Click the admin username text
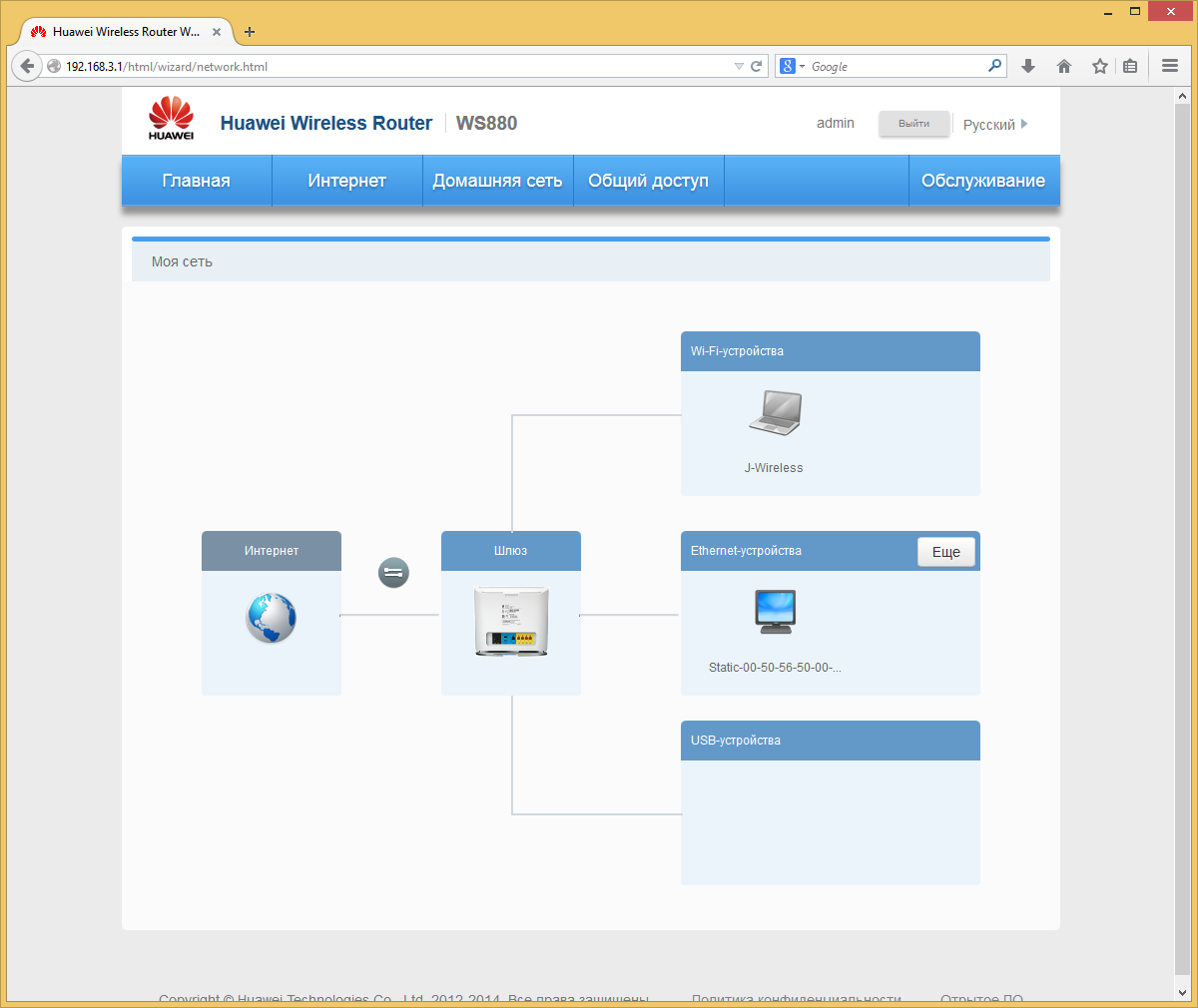This screenshot has height=1008, width=1198. click(836, 124)
